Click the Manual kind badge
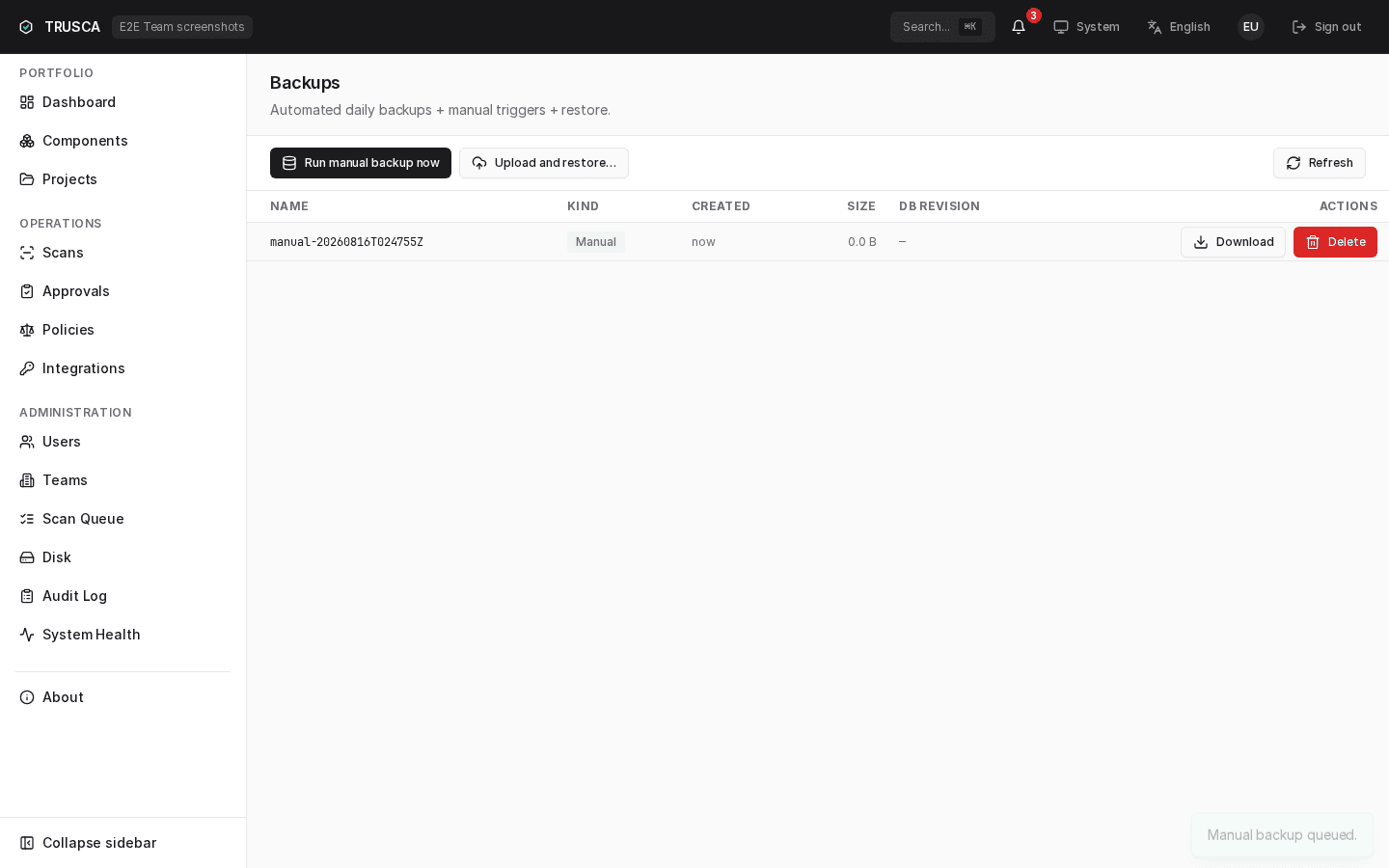Viewport: 1389px width, 868px height. click(x=596, y=242)
